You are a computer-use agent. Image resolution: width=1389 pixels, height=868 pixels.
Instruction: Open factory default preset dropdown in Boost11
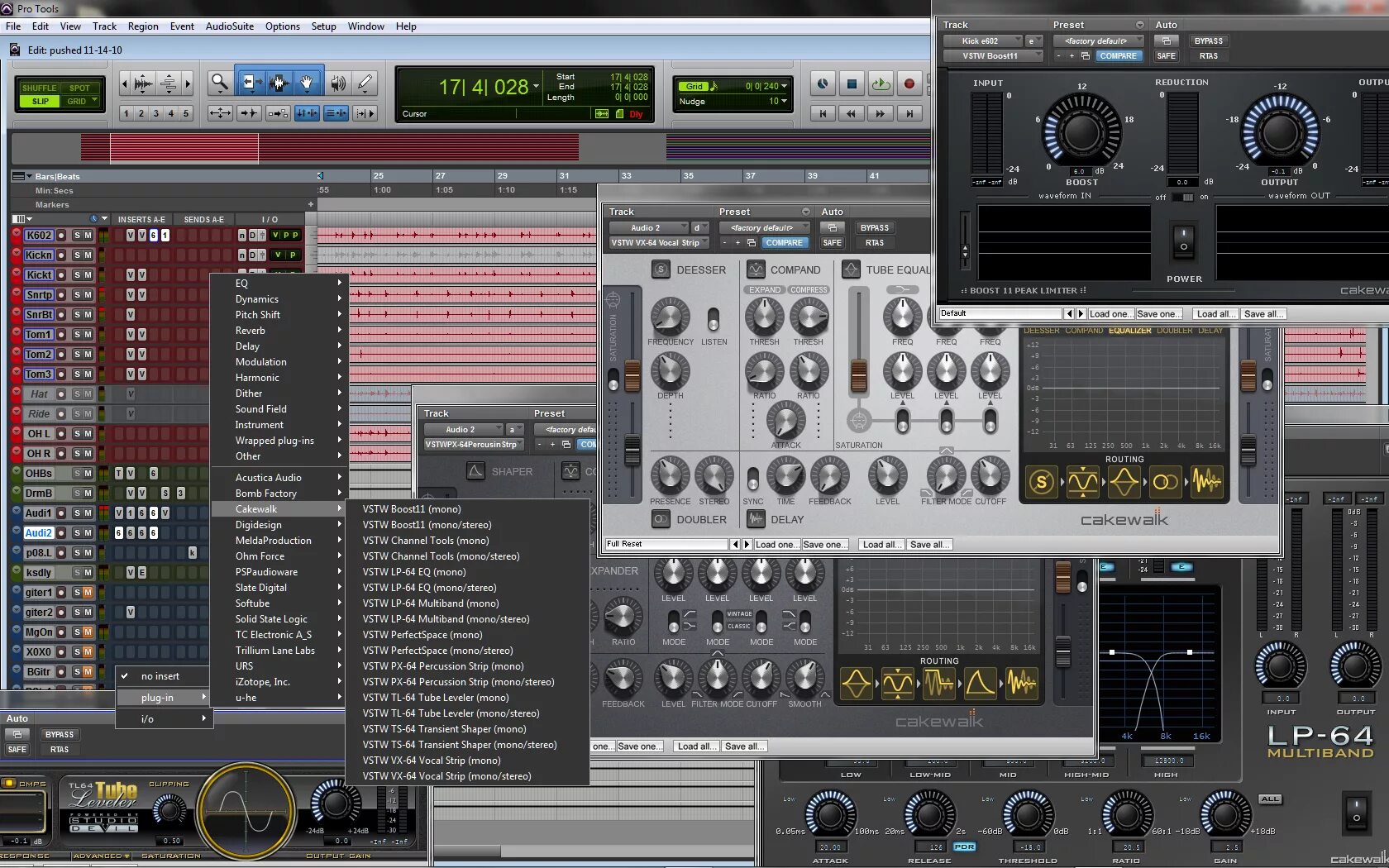tap(1099, 41)
